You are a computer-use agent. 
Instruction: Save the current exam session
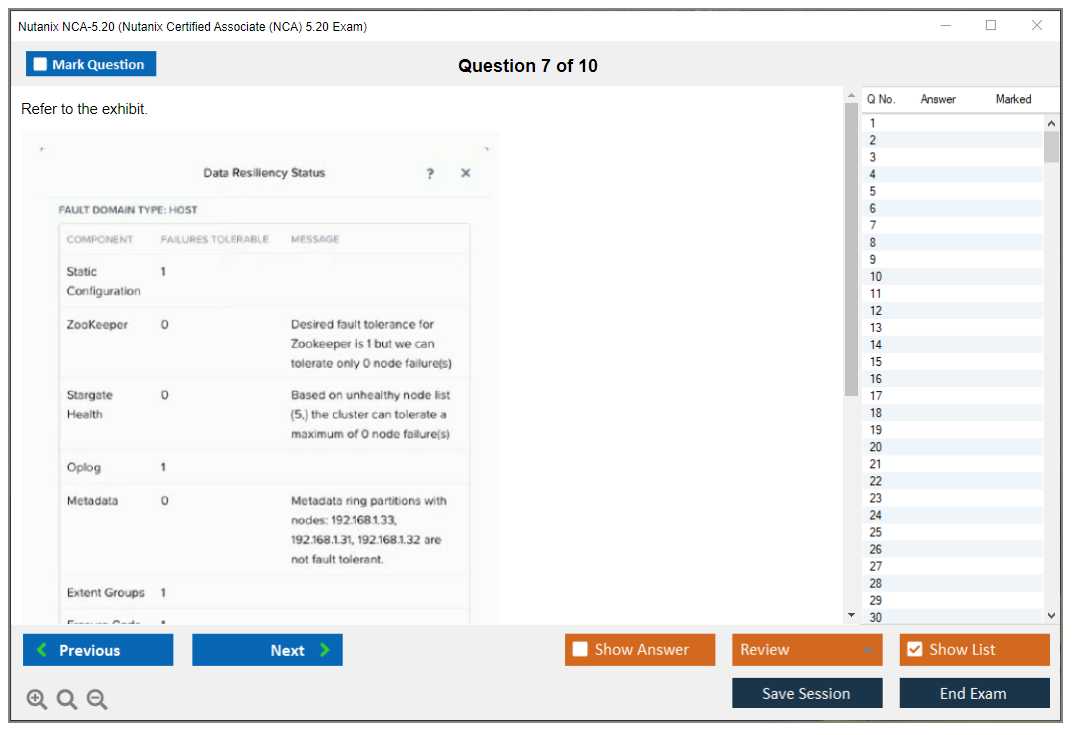pyautogui.click(x=806, y=693)
